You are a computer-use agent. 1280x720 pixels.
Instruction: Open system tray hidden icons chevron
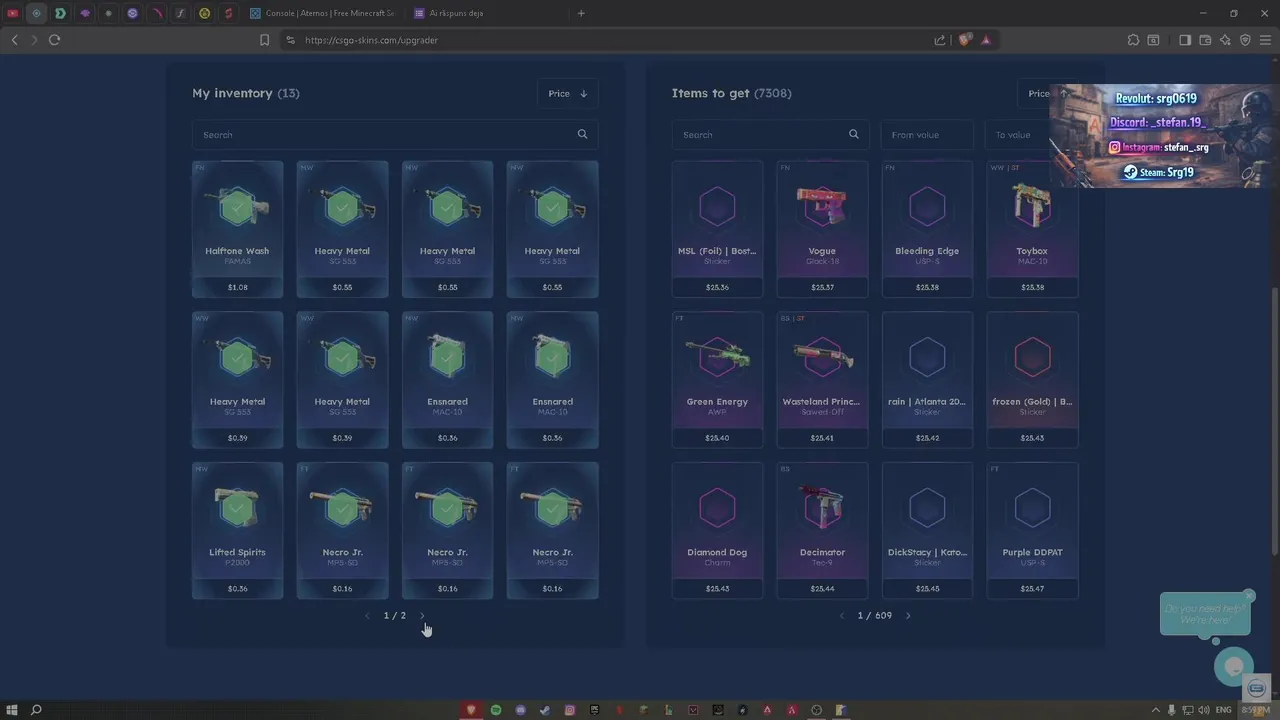[1156, 710]
